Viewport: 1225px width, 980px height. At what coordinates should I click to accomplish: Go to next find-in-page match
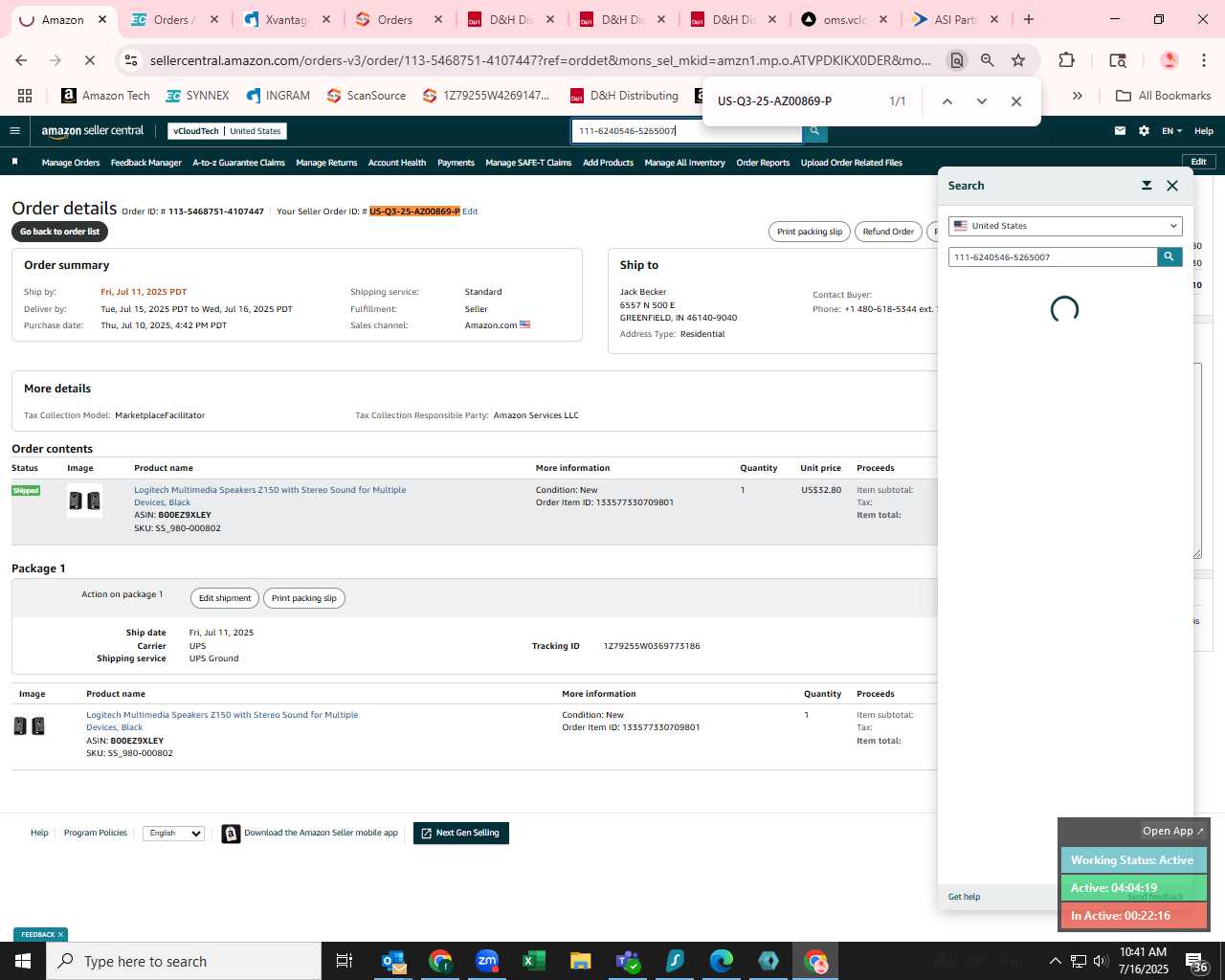tap(981, 101)
